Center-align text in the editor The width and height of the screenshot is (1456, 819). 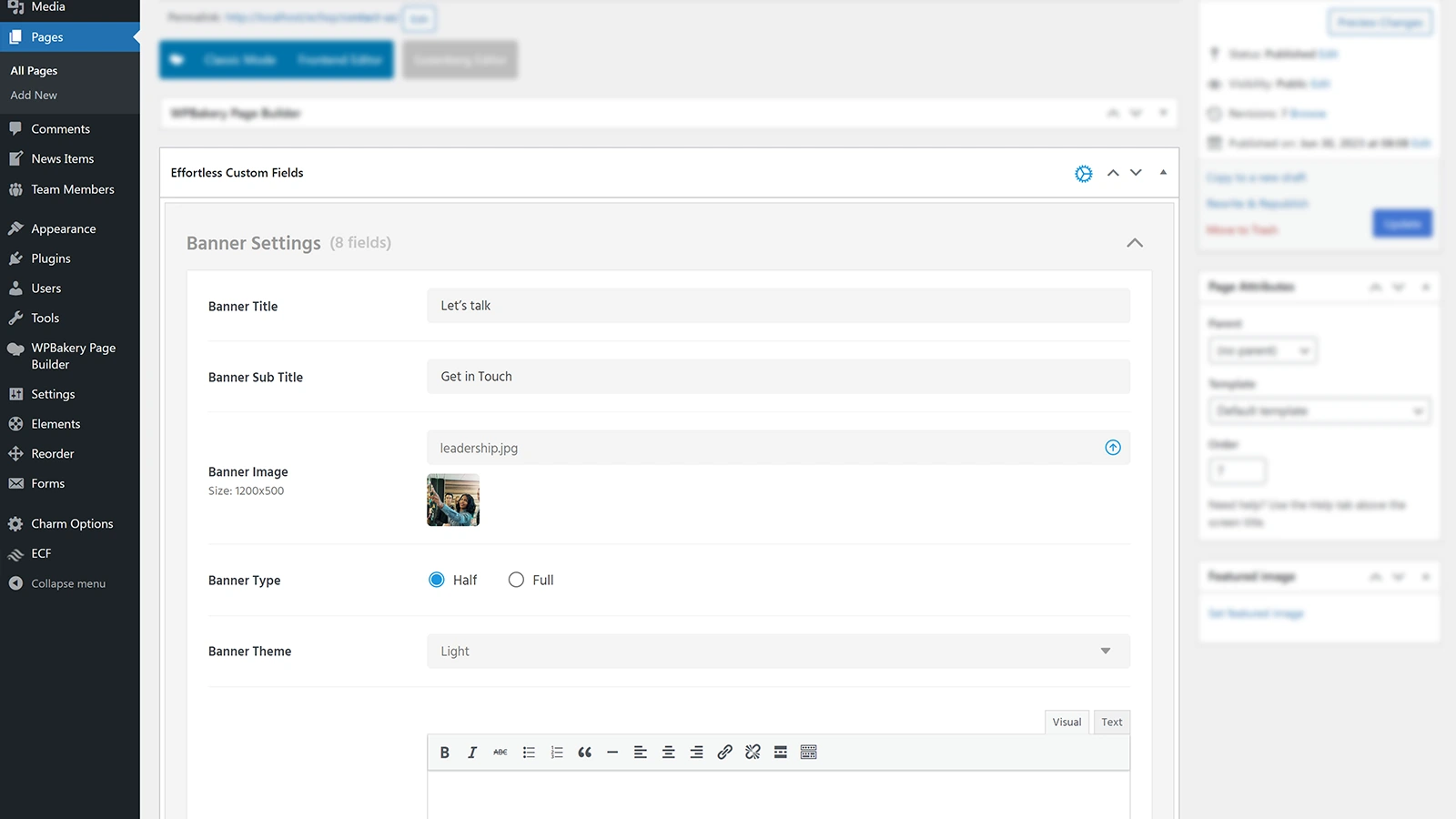[x=668, y=752]
